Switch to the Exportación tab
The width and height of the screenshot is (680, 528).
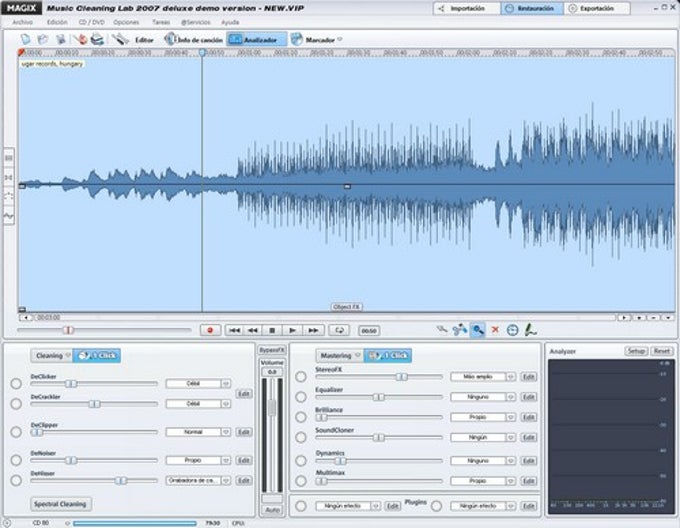coord(597,9)
